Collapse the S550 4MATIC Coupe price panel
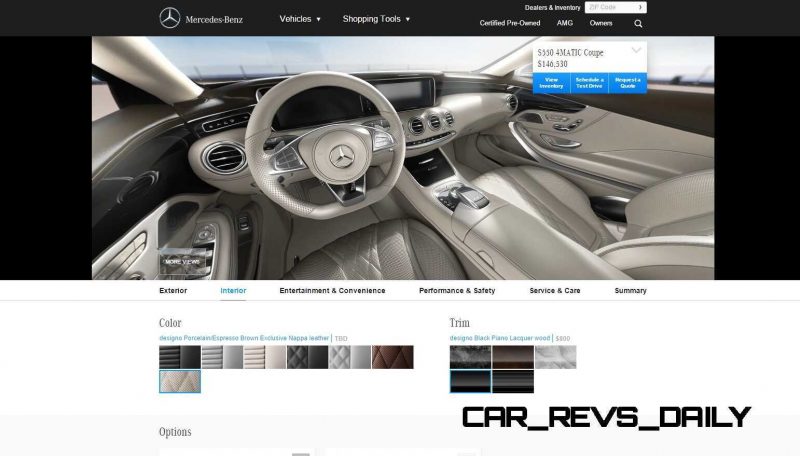Screen dimensions: 800x456 (636, 50)
